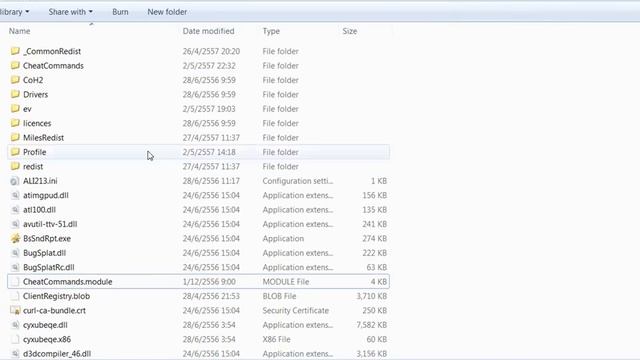This screenshot has width=640, height=360.
Task: Click the BugSplatRc.dll file name
Action: (49, 267)
